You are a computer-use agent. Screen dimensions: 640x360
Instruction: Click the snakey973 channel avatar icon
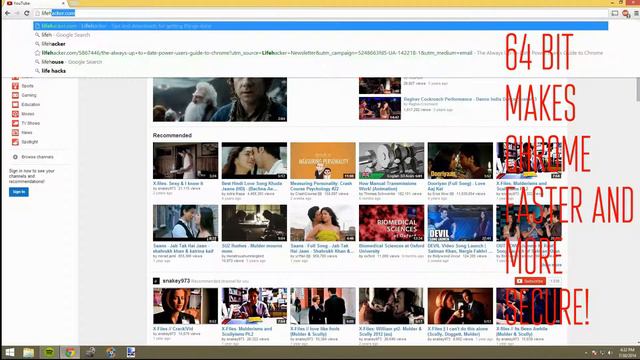156,281
